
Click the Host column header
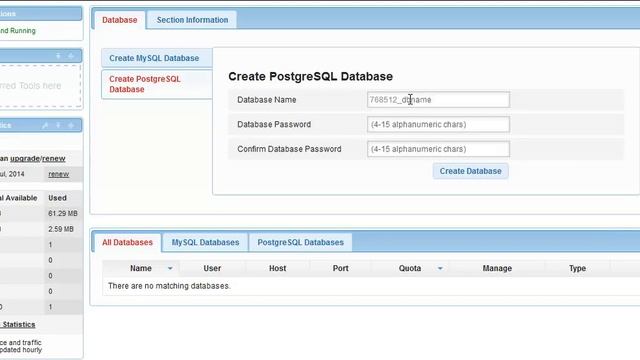pyautogui.click(x=278, y=269)
